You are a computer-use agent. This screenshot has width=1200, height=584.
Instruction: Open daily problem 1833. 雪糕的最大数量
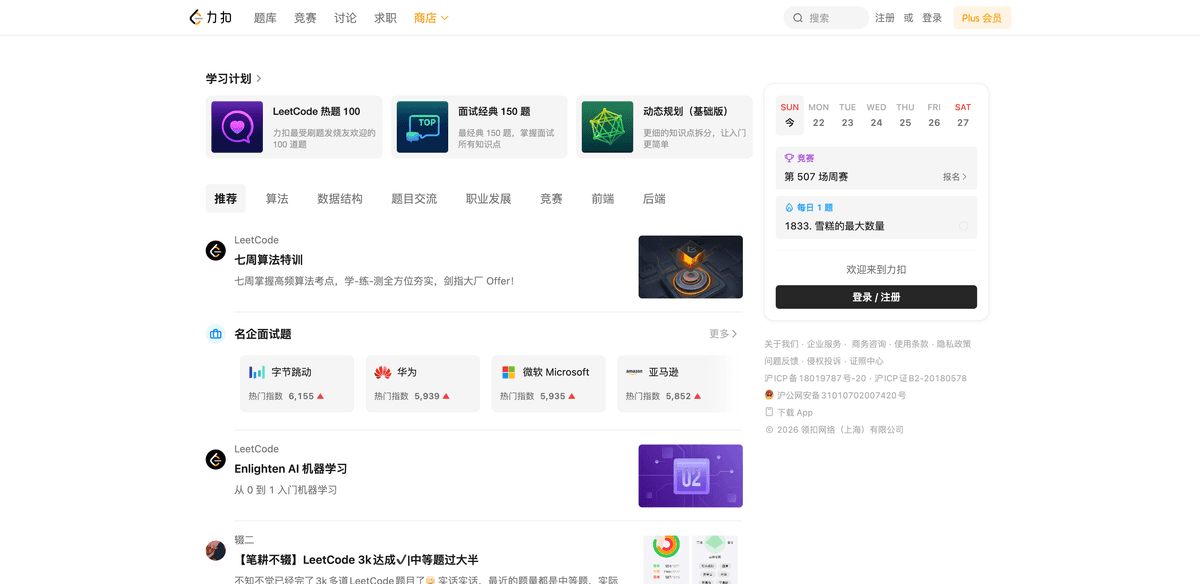pos(834,226)
